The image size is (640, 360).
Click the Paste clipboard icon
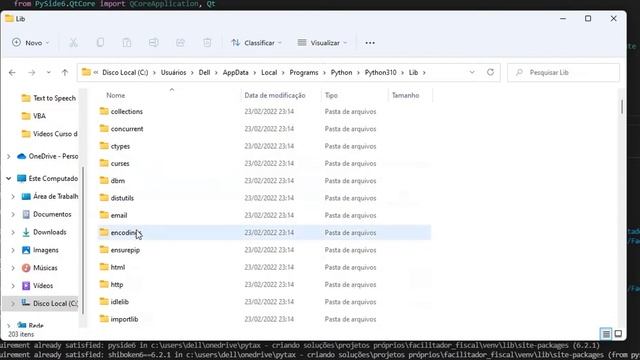[x=127, y=42]
